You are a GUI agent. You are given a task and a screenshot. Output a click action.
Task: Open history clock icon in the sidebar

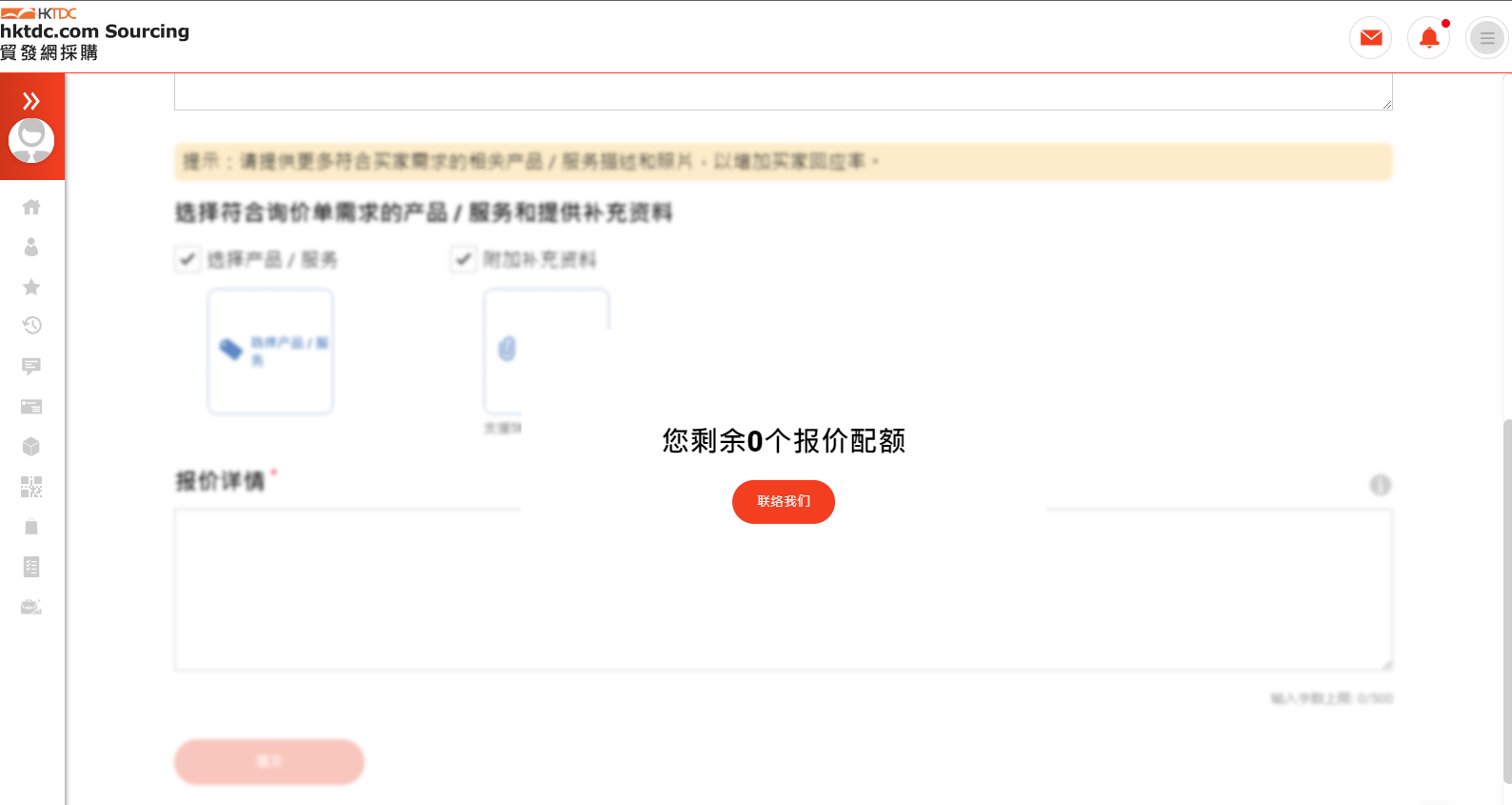pyautogui.click(x=31, y=326)
